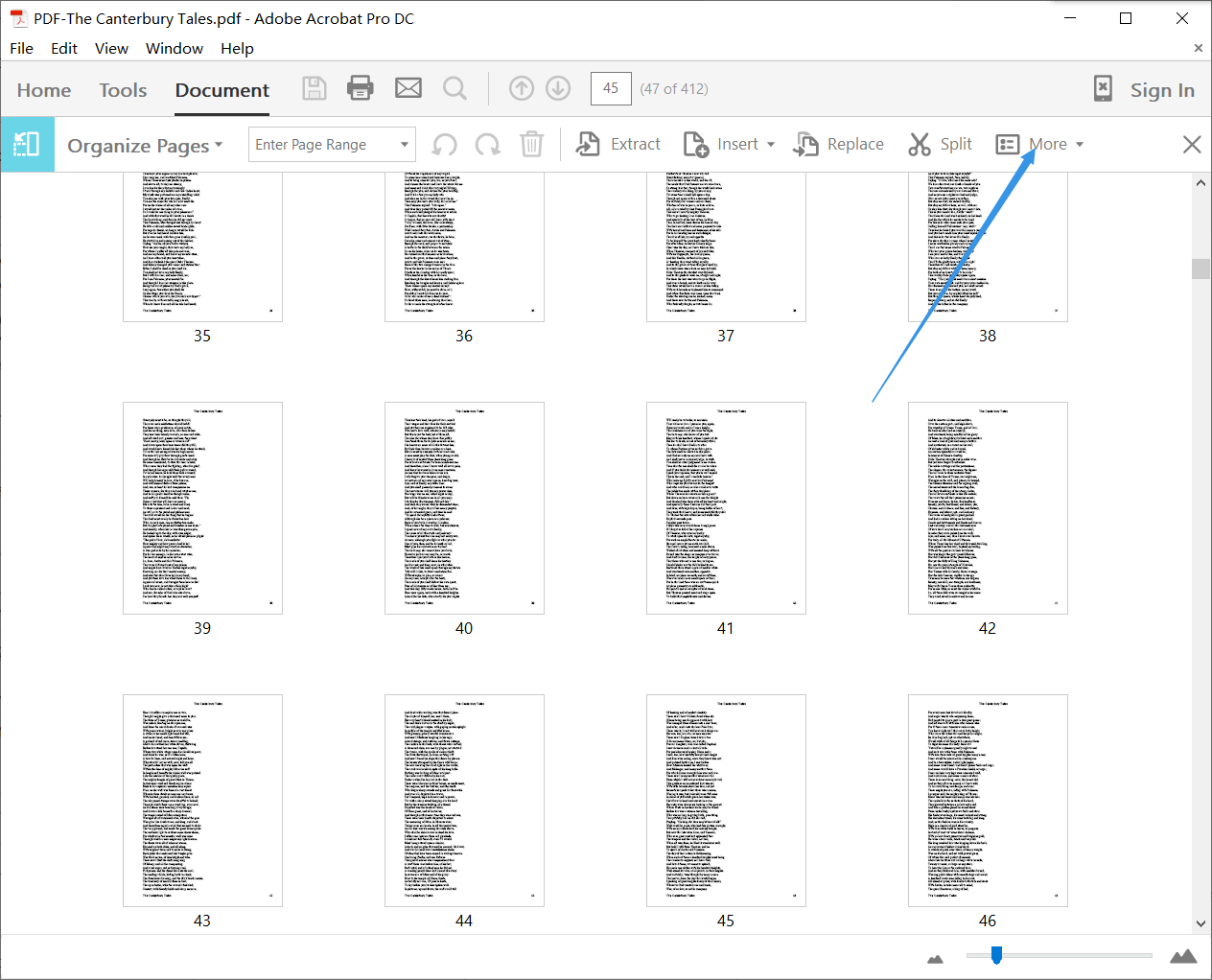Go to next page with down arrow
The image size is (1212, 980).
pyautogui.click(x=558, y=88)
